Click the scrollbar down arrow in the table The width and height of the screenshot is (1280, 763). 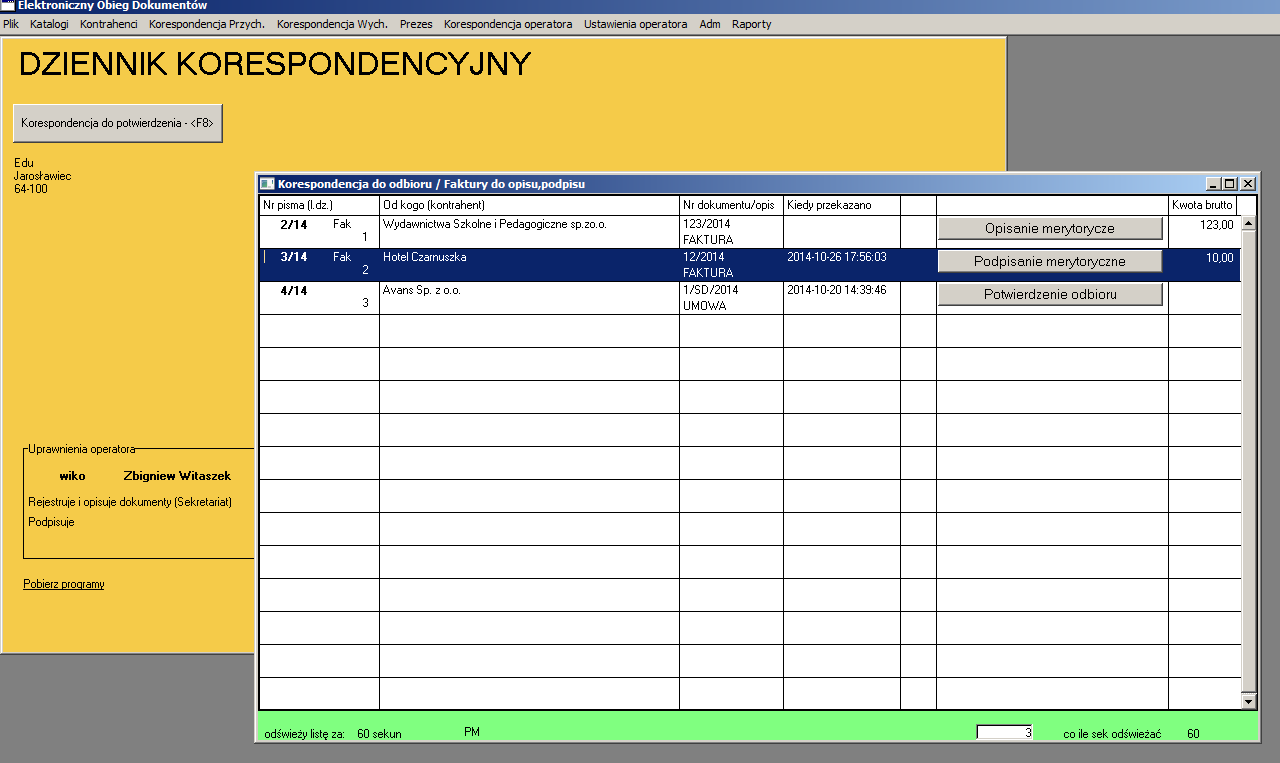point(1248,702)
